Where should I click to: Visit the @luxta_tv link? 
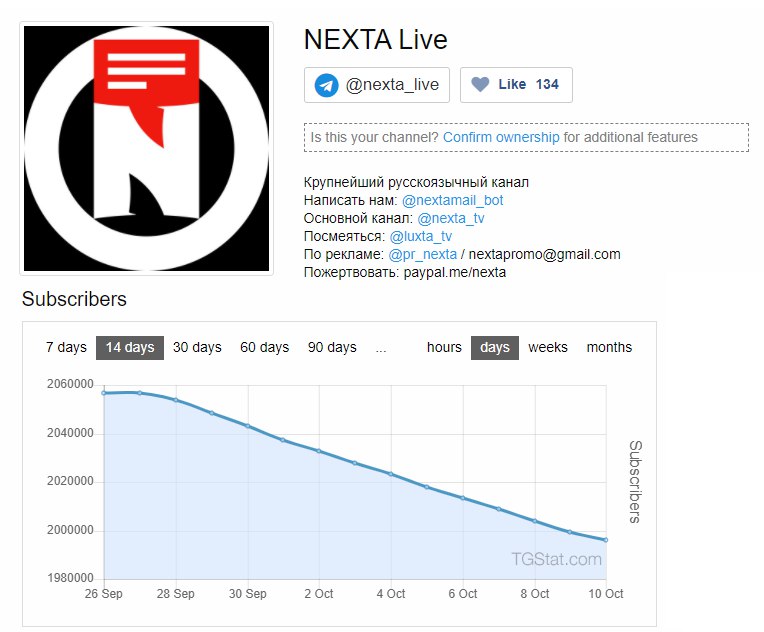(x=420, y=236)
